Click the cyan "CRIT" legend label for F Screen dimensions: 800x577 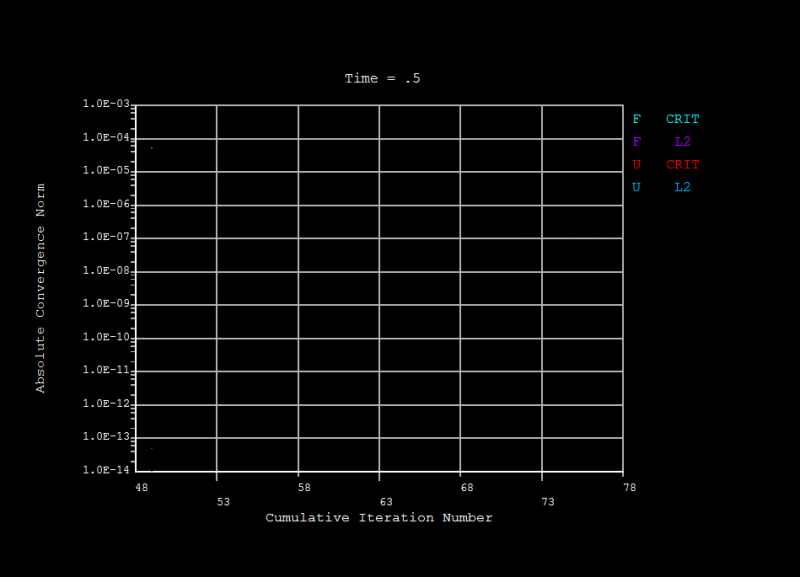(x=682, y=119)
